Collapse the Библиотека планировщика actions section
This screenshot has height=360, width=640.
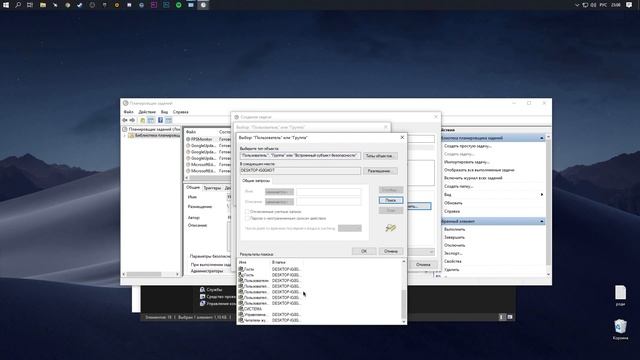click(x=542, y=138)
